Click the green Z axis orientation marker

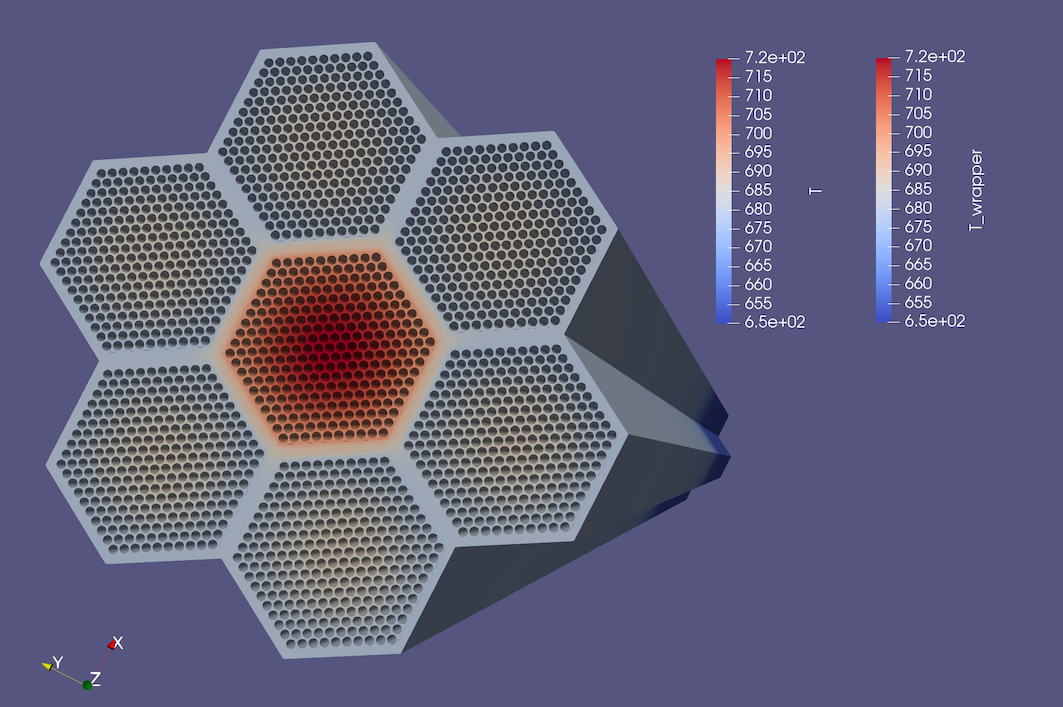tap(88, 684)
